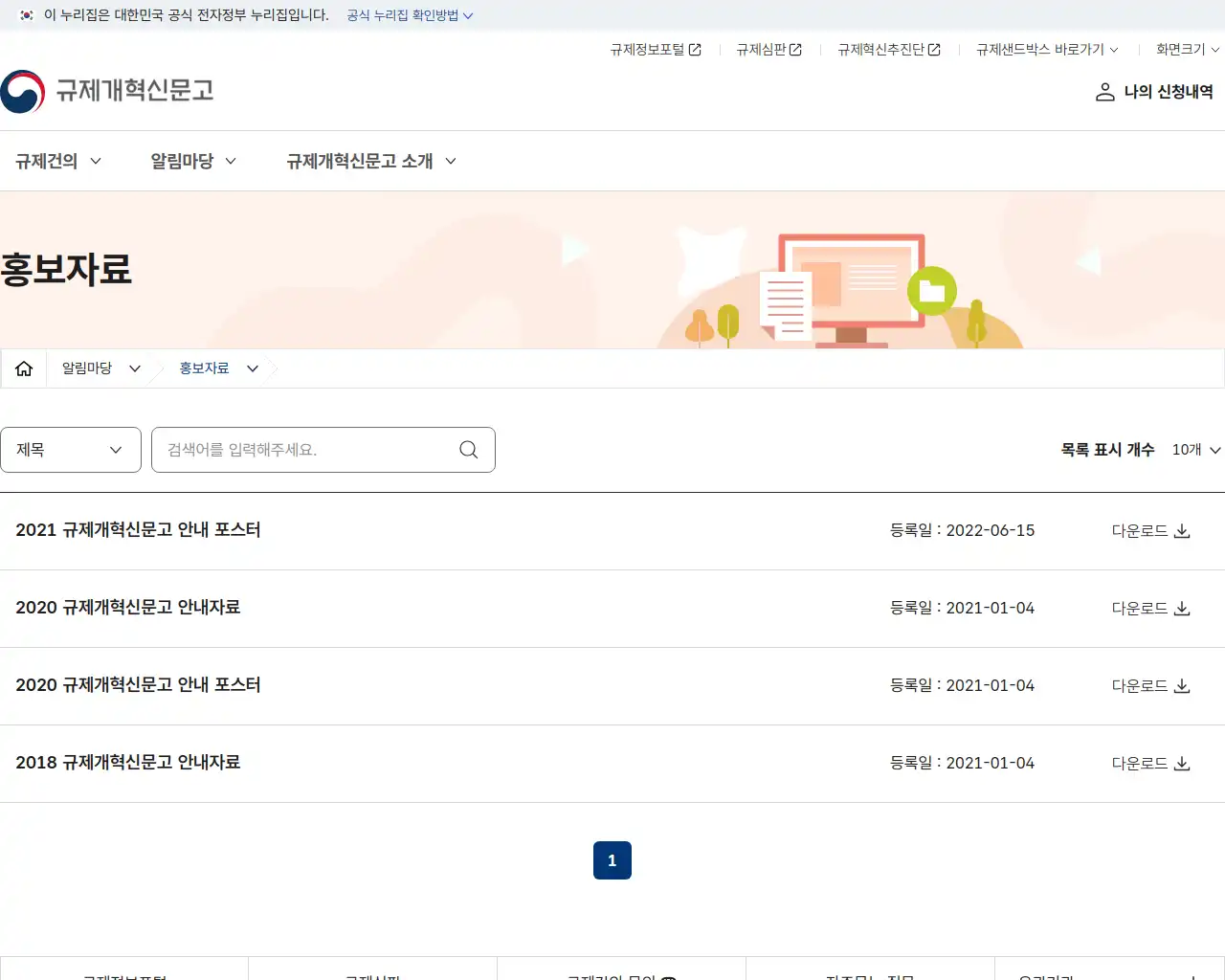Click download icon for 2020 규제개혁신문고 안내자료
The image size is (1225, 980).
point(1182,608)
